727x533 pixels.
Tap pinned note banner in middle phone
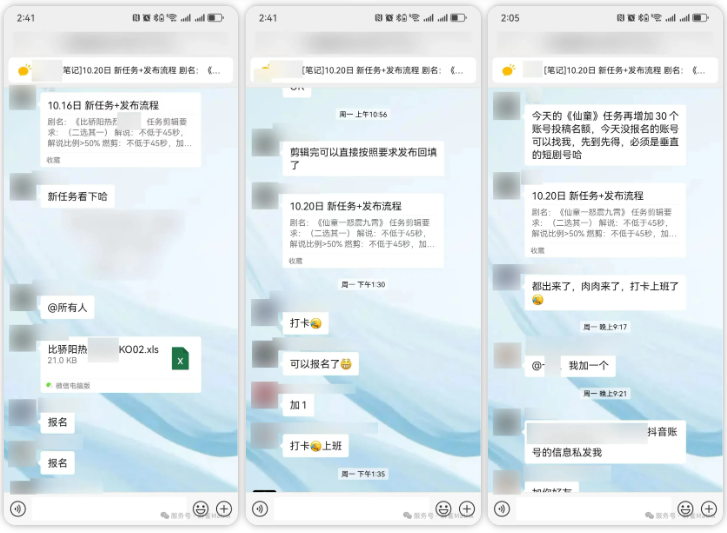coord(363,70)
